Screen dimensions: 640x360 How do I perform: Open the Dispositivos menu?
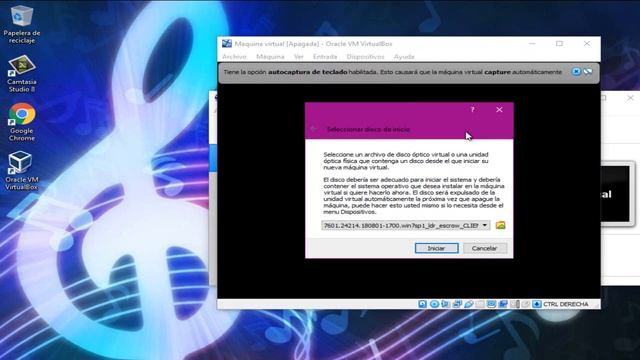pos(365,57)
